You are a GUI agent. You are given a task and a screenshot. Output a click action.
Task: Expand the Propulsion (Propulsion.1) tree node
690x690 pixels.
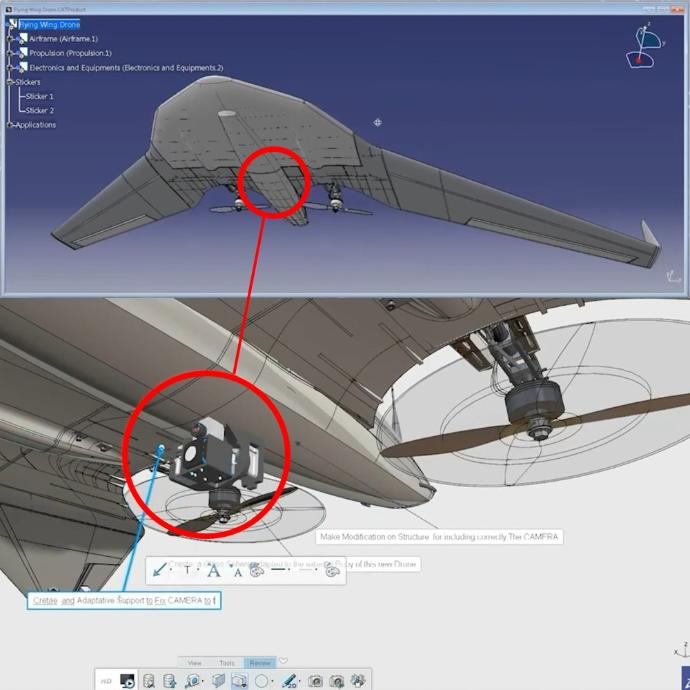point(11,53)
